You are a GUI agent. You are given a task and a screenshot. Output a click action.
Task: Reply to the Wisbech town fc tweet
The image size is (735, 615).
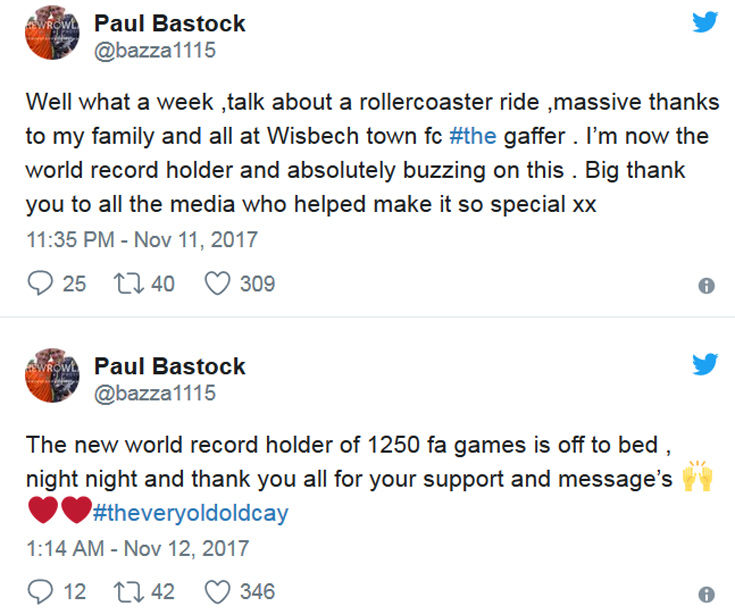(x=40, y=284)
